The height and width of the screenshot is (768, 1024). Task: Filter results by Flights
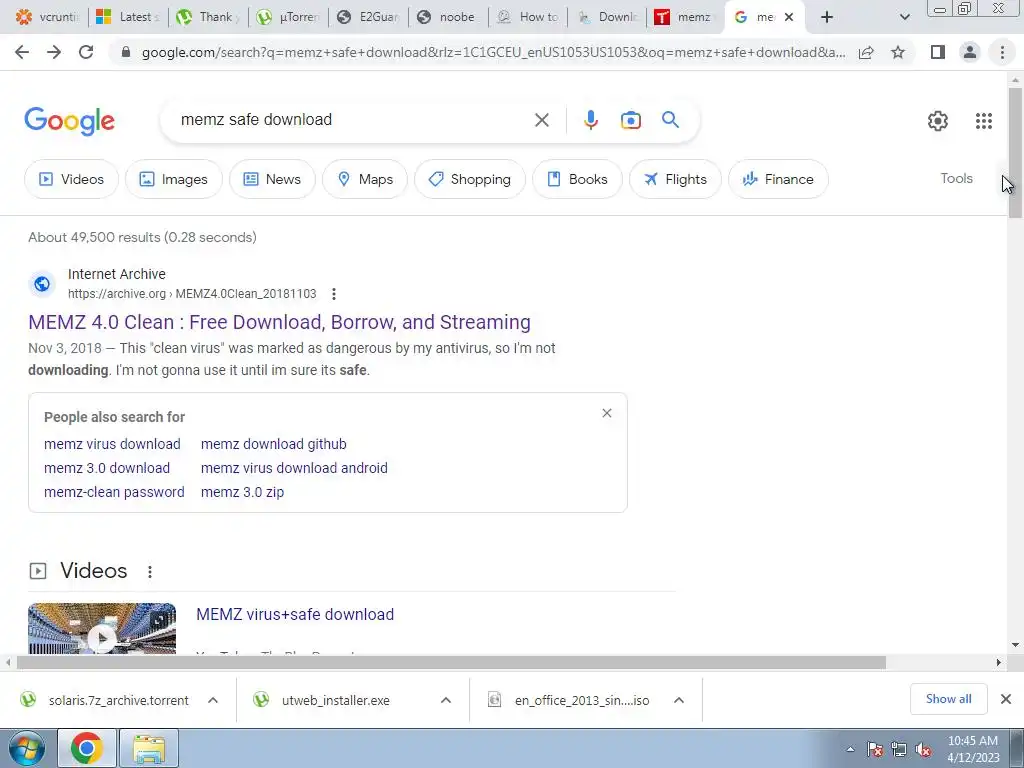pos(675,179)
